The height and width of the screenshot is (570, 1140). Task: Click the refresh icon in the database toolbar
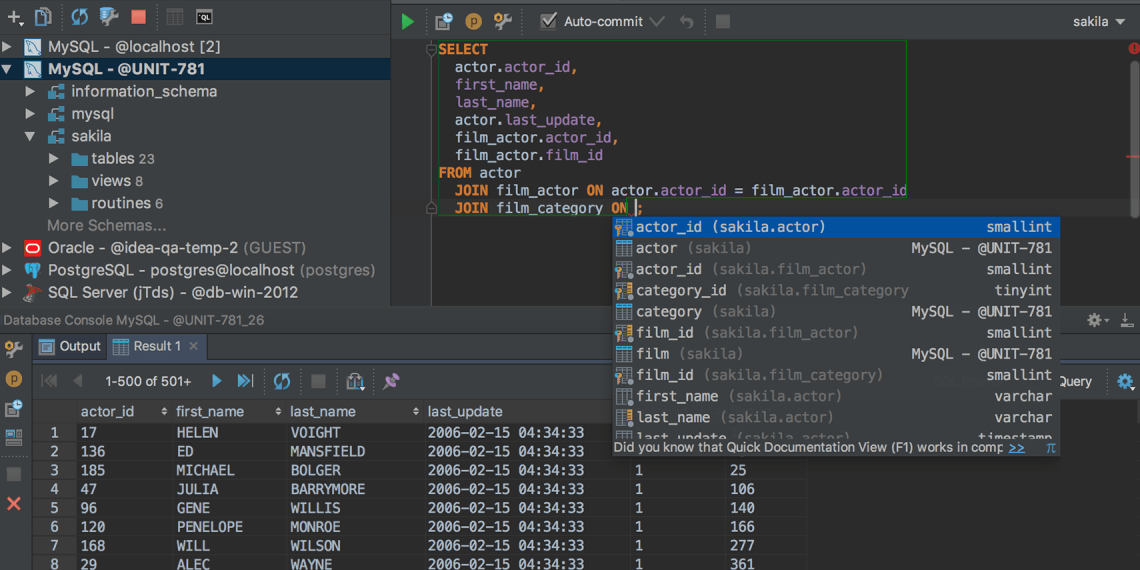point(79,17)
